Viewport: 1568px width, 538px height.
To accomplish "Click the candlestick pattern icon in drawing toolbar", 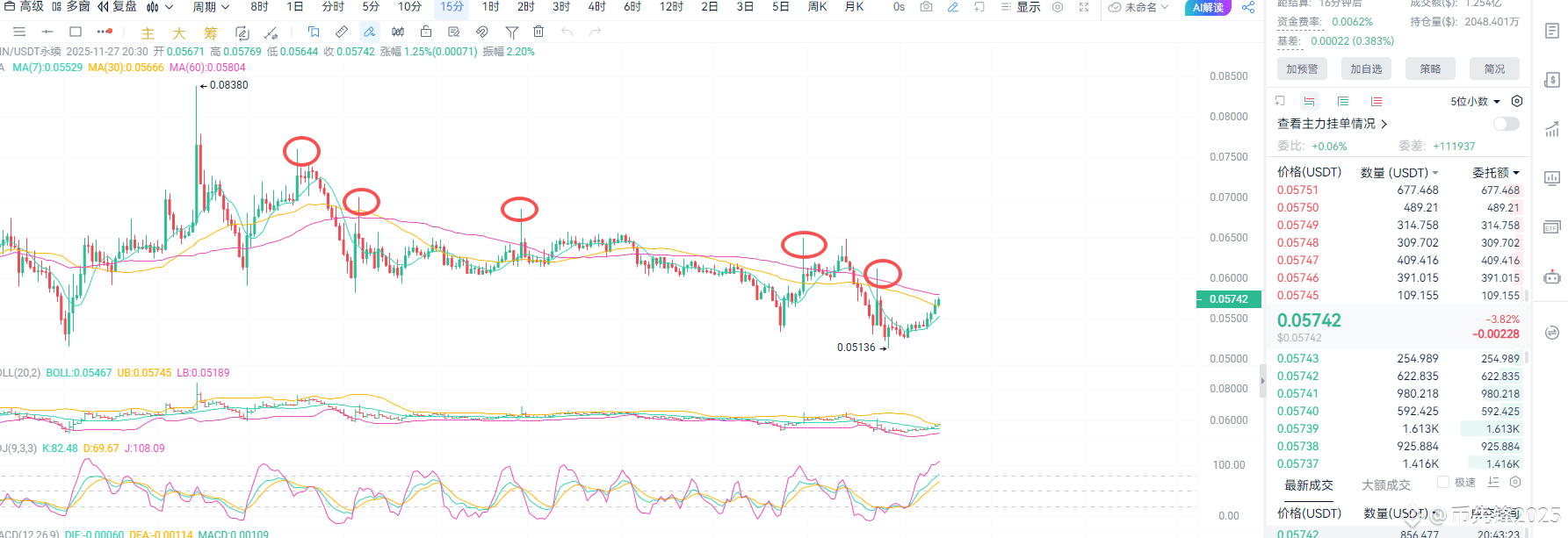I will coord(398,32).
